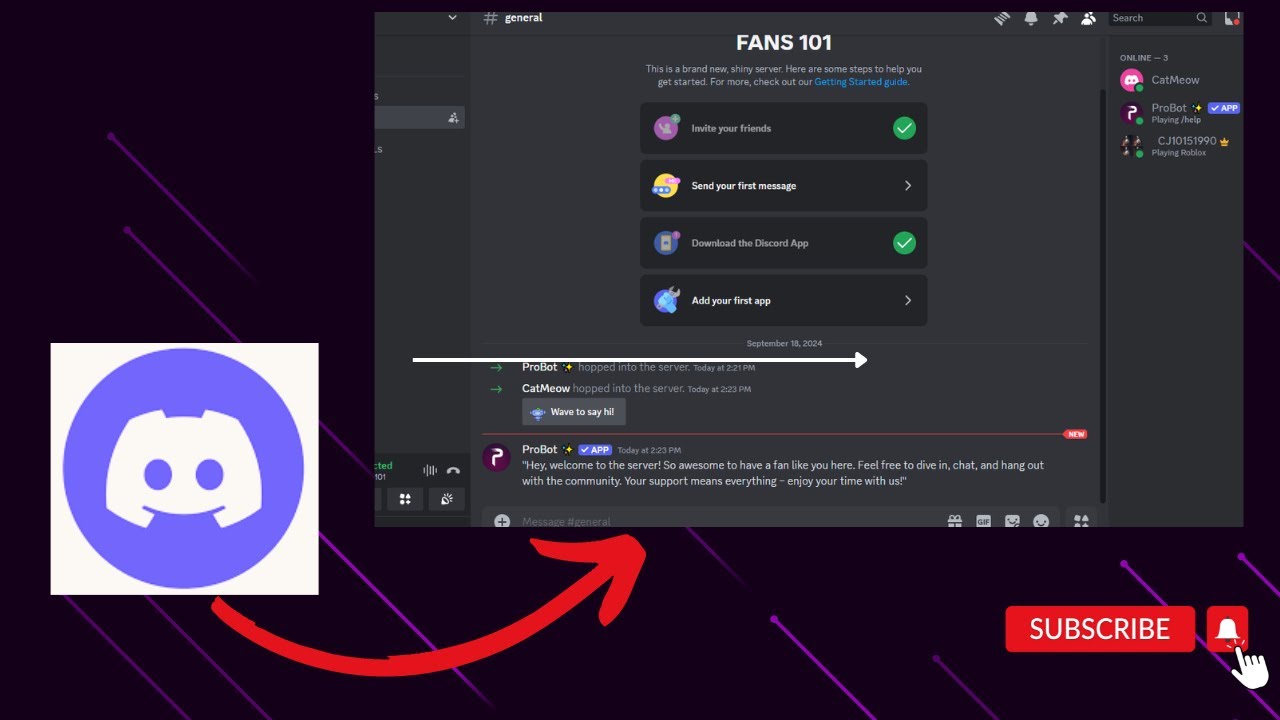Select ProBot in the online member list
This screenshot has height=720, width=1280.
(1180, 113)
